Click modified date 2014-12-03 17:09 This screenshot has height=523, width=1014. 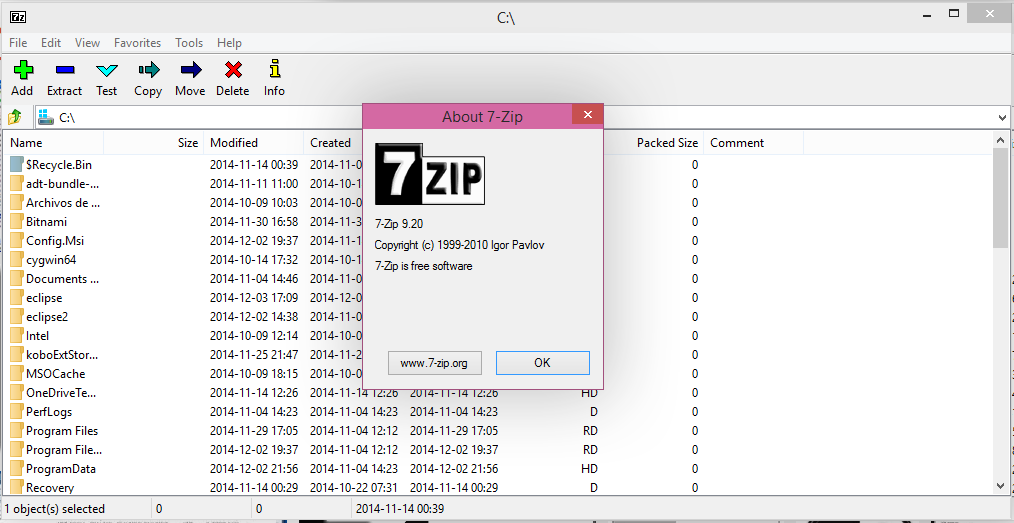tap(254, 297)
